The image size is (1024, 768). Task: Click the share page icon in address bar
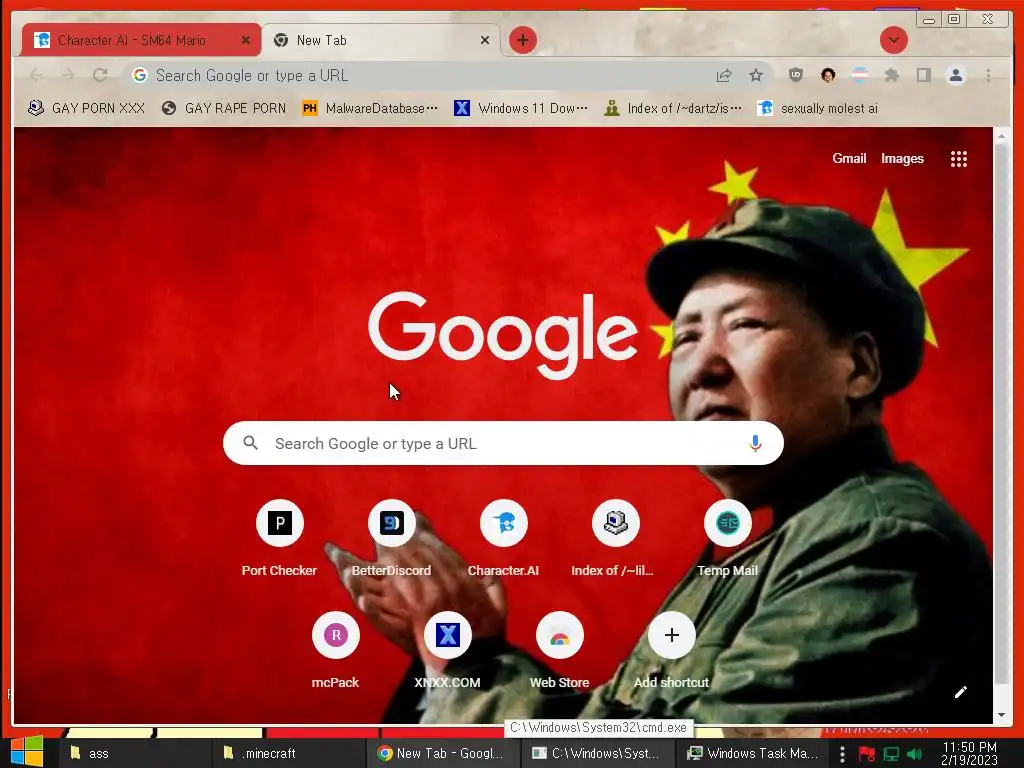pos(724,76)
